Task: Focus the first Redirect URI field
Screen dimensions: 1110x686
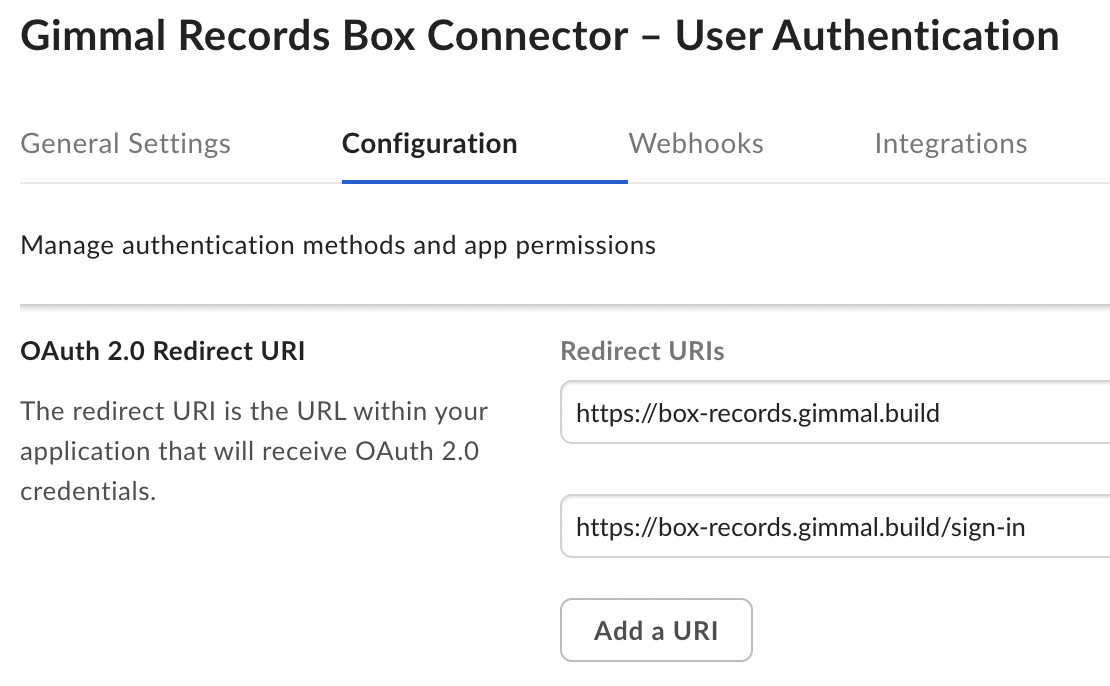Action: point(835,412)
